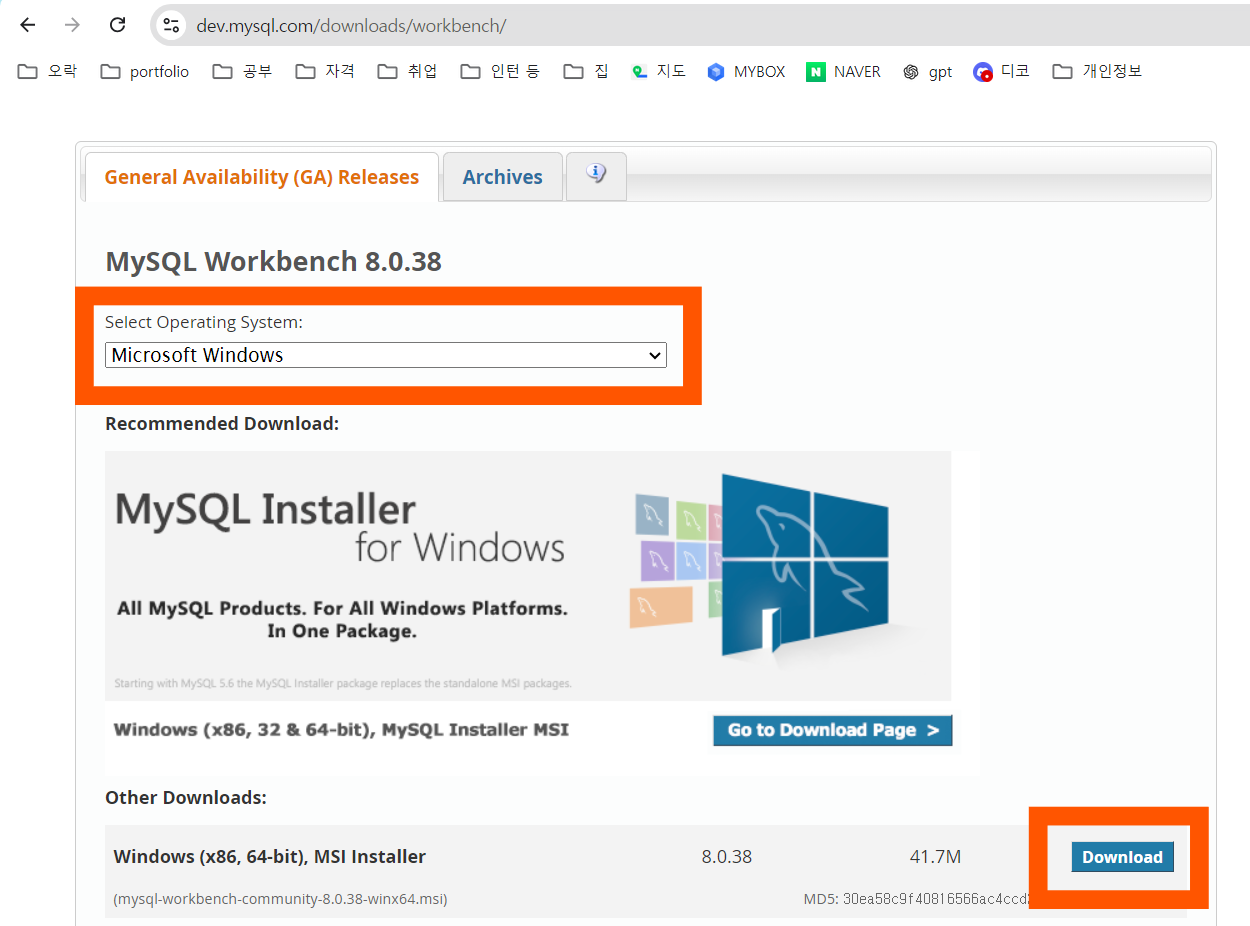Download the Windows 64-bit MSI Installer
This screenshot has width=1250, height=926.
pyautogui.click(x=1122, y=857)
